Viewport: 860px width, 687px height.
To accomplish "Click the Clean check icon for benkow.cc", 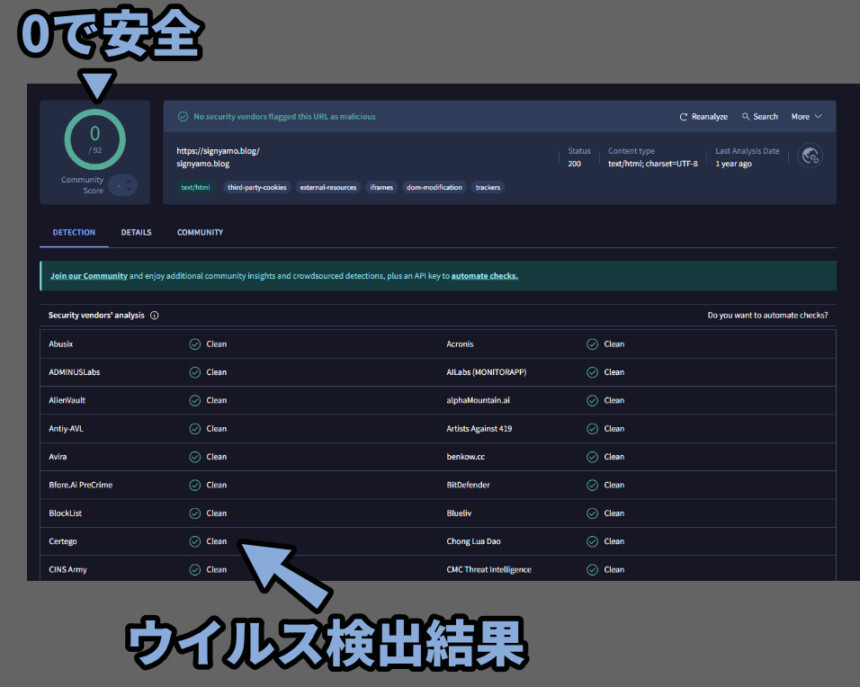I will [x=592, y=457].
